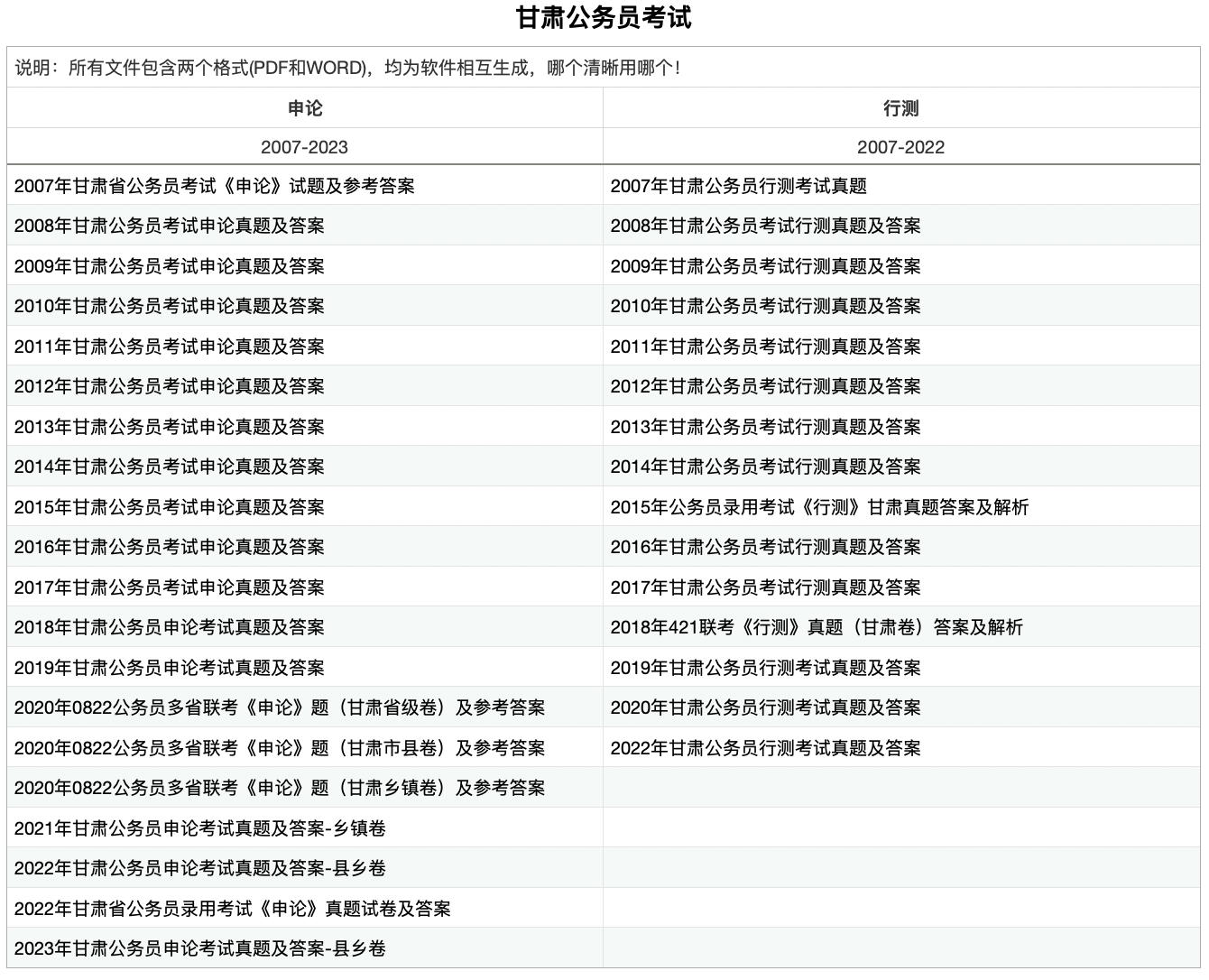Open 2010年甘肃公务员考试申论真题及答案
Screen dimensions: 1209x980
170,306
